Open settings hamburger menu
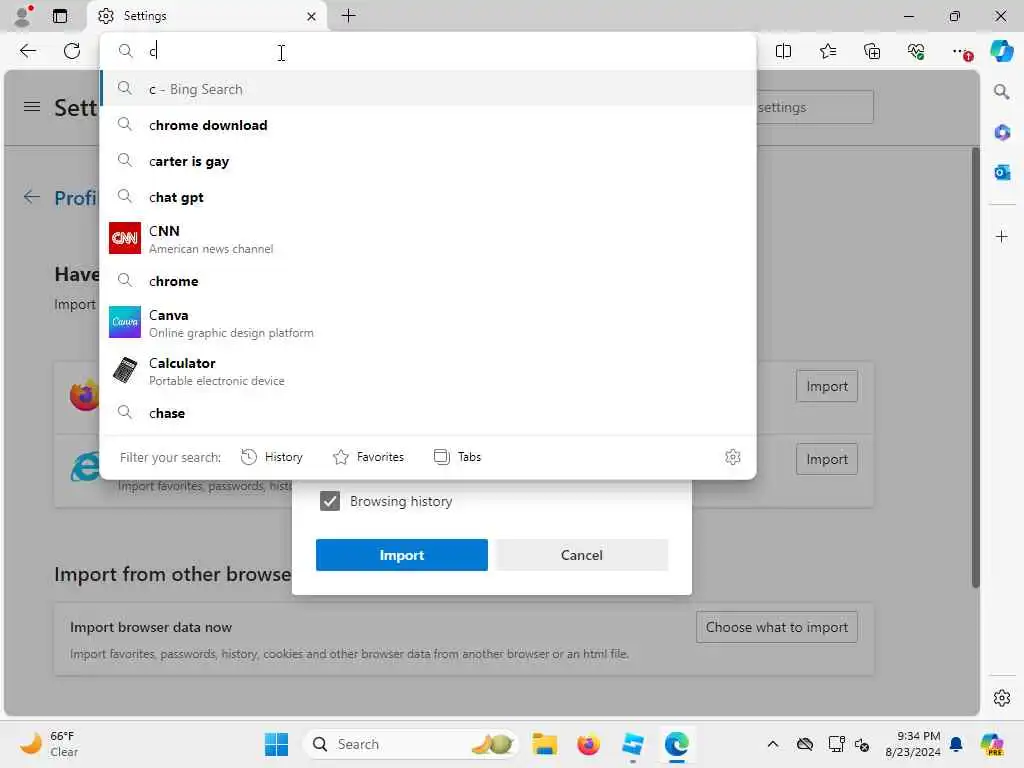The width and height of the screenshot is (1024, 768). (x=31, y=106)
